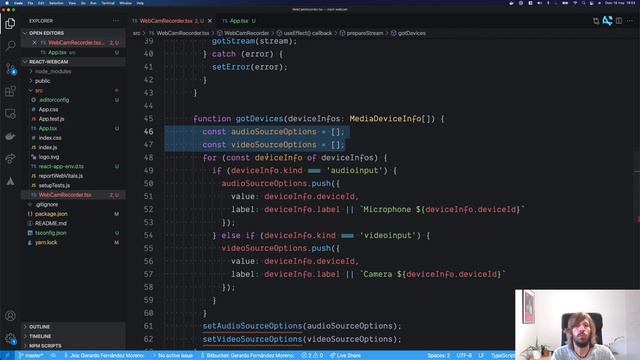The height and width of the screenshot is (360, 640).
Task: Expand the Outline section
Action: click(x=39, y=327)
